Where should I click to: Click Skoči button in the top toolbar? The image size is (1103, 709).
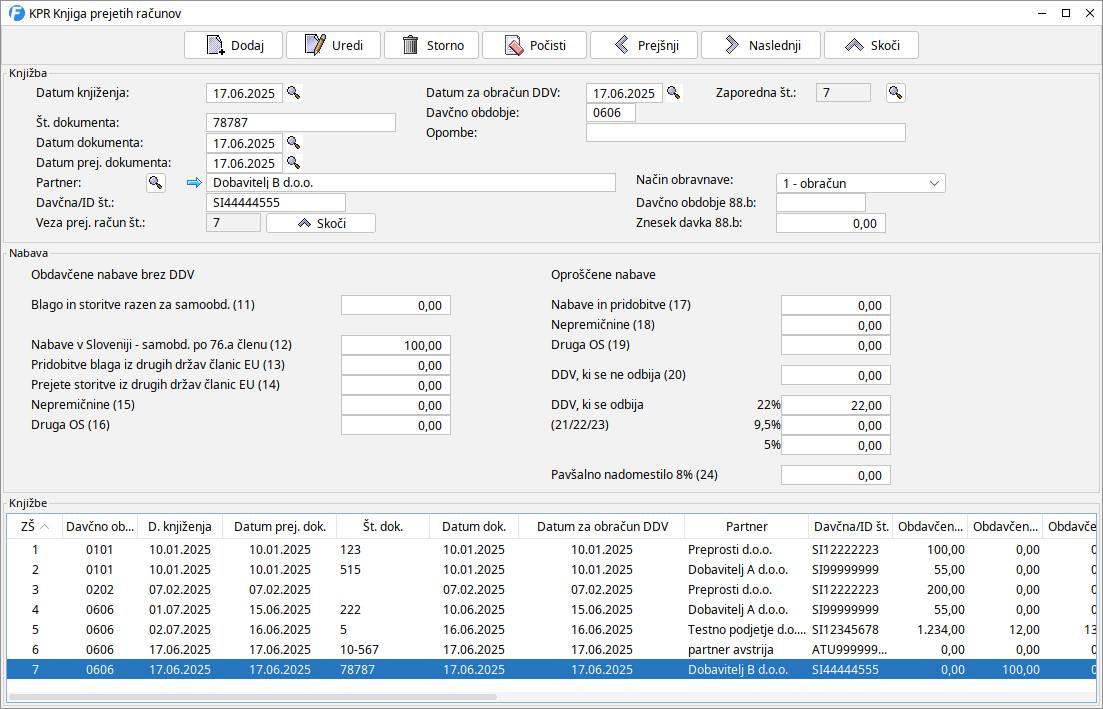(872, 45)
